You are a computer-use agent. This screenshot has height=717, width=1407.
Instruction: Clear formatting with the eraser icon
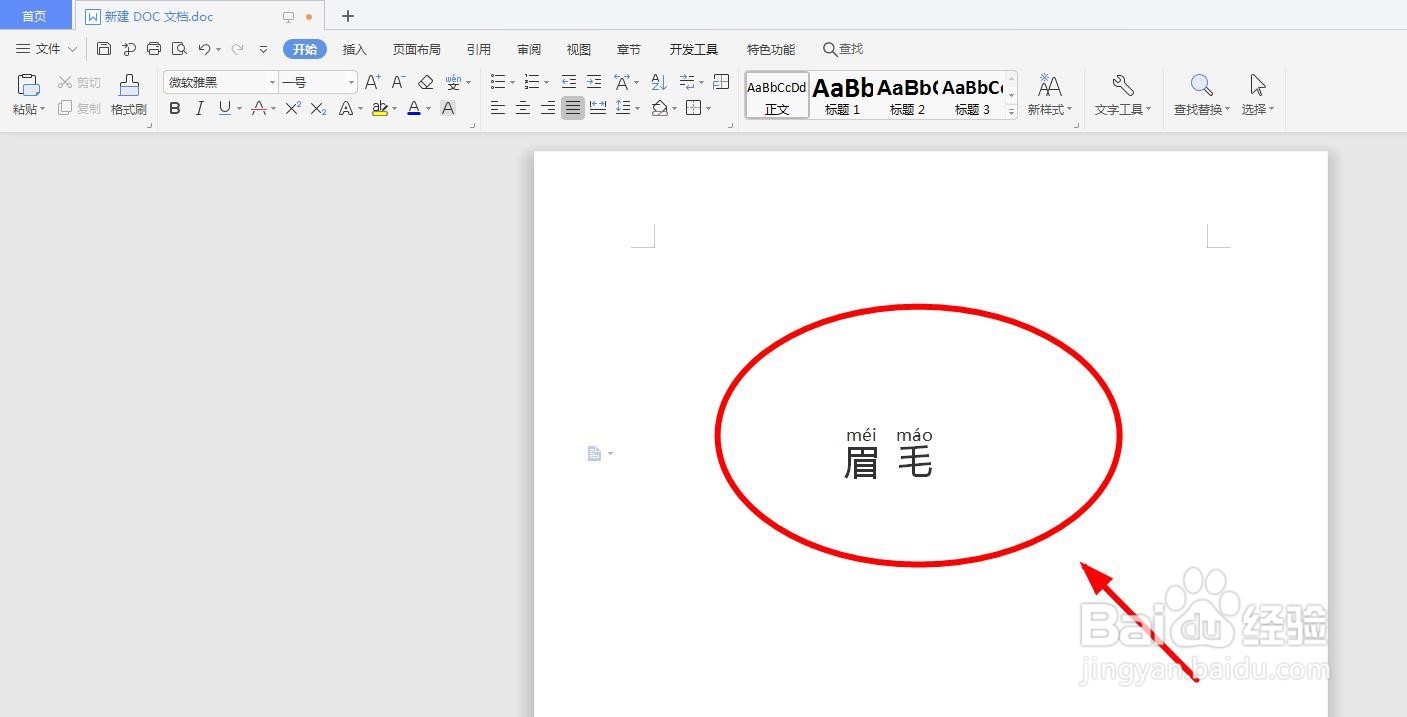(426, 82)
